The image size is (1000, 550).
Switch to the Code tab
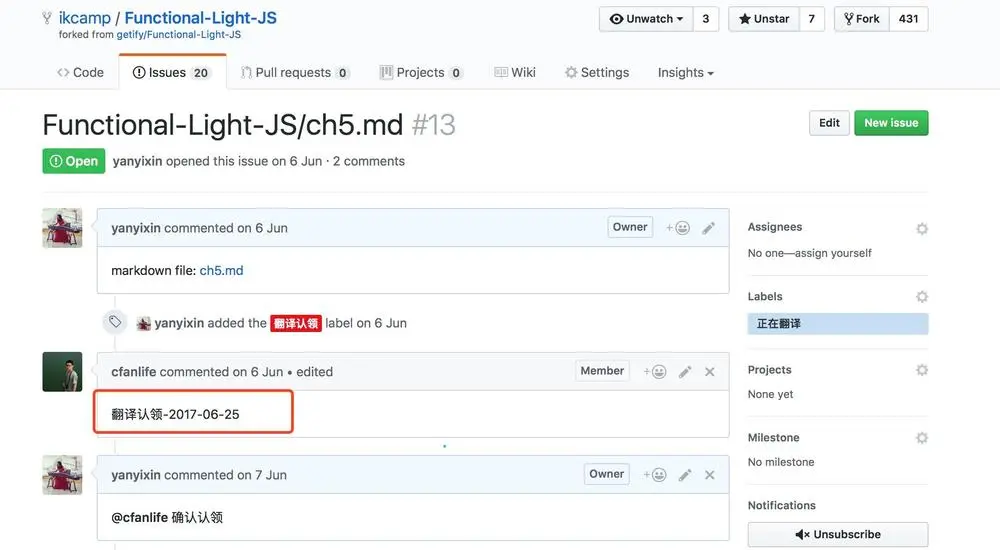tap(80, 73)
